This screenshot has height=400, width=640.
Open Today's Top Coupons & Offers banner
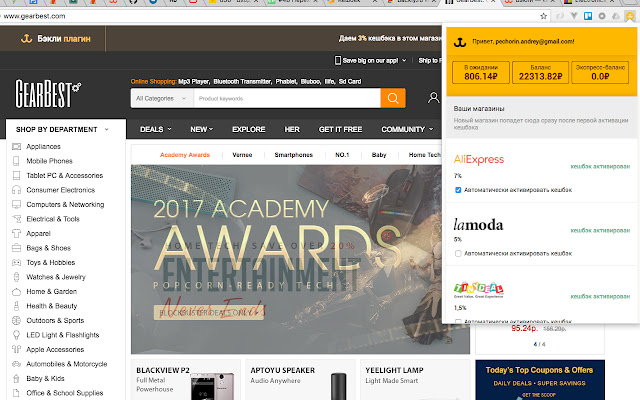pyautogui.click(x=540, y=380)
